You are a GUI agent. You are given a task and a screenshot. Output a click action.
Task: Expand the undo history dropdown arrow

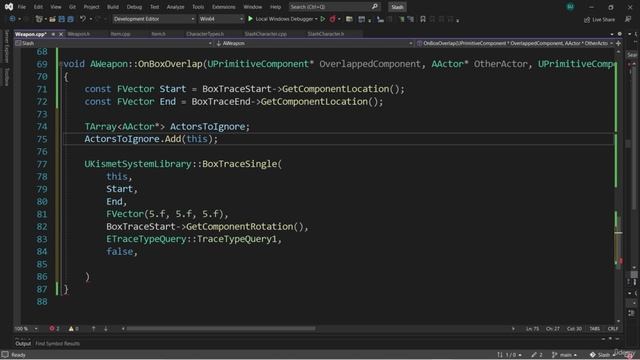pyautogui.click(x=91, y=19)
